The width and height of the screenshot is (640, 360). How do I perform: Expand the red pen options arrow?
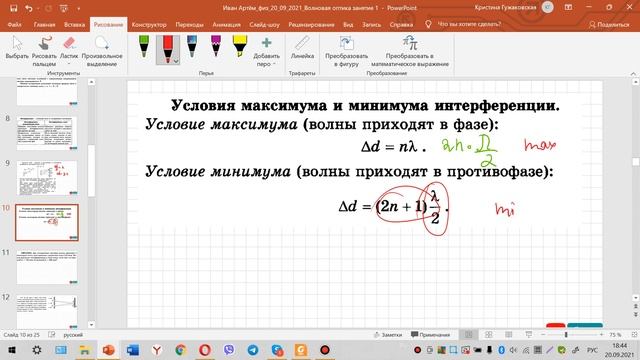176,61
